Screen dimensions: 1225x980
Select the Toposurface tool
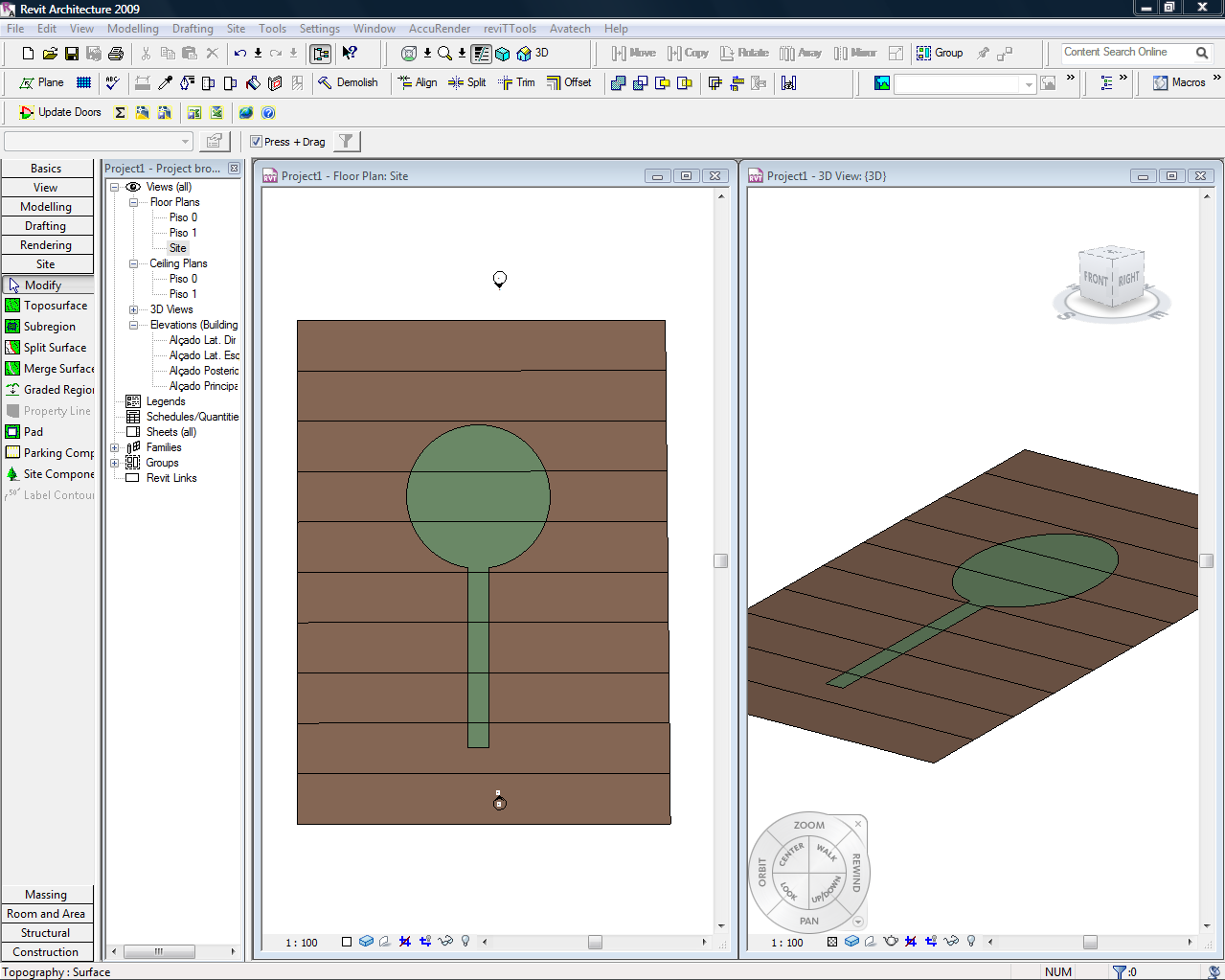(55, 306)
